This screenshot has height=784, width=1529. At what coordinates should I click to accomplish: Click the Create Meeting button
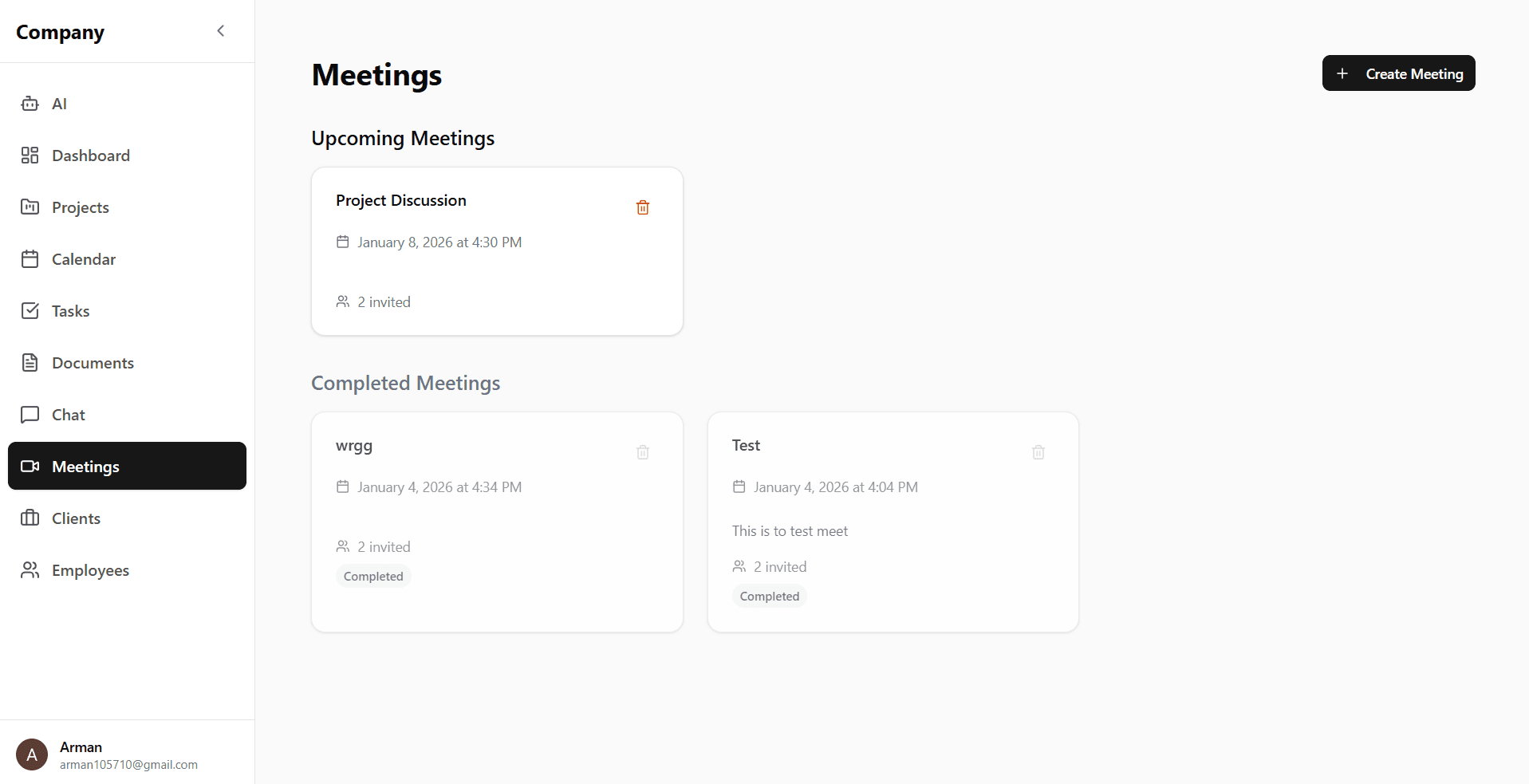(1398, 73)
